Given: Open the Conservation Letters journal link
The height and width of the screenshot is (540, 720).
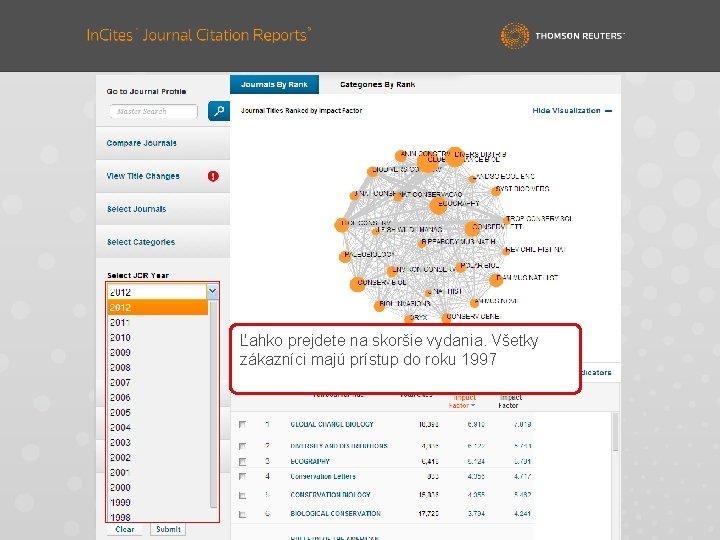Looking at the screenshot, I should click(x=323, y=477).
